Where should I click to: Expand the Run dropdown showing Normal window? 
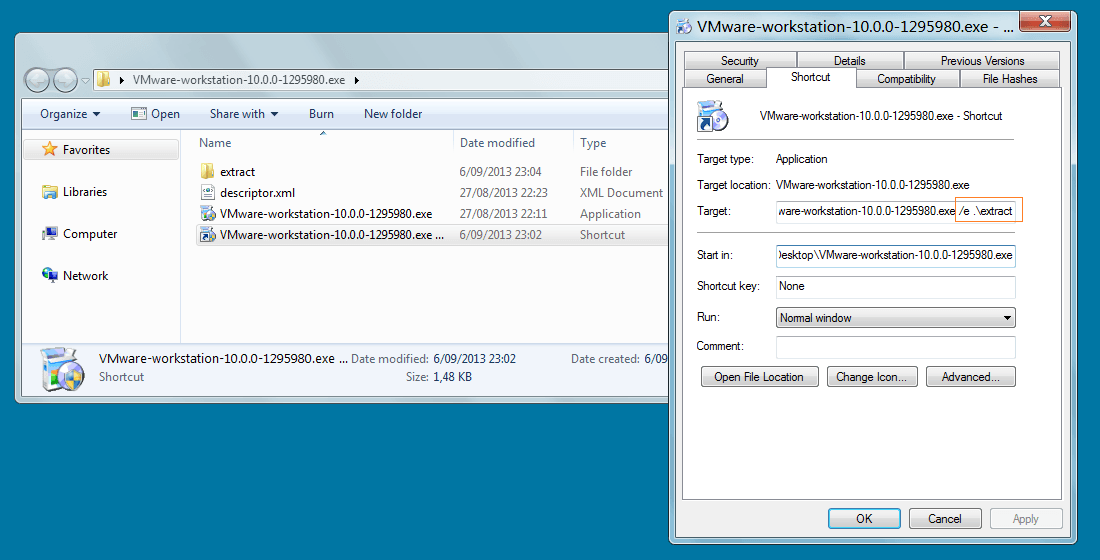[895, 318]
